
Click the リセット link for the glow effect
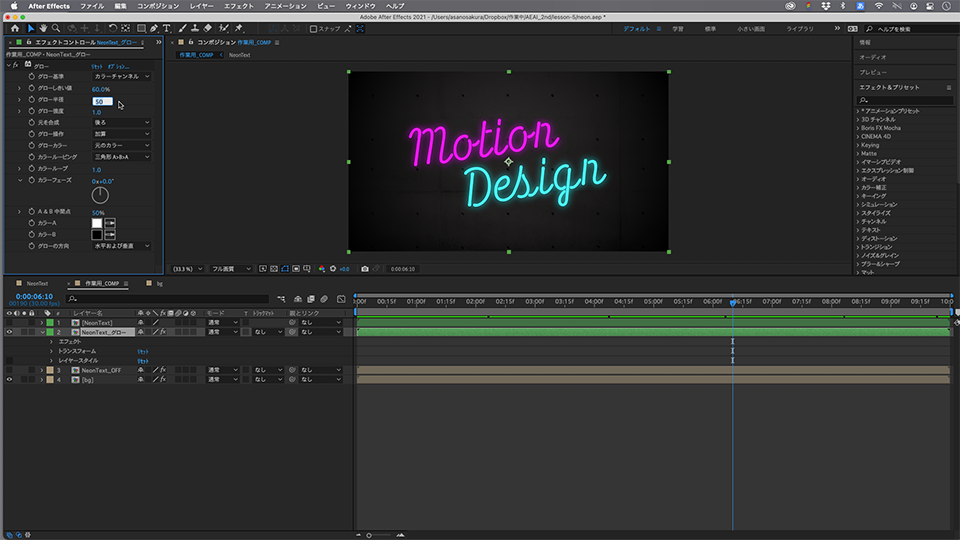[97, 66]
